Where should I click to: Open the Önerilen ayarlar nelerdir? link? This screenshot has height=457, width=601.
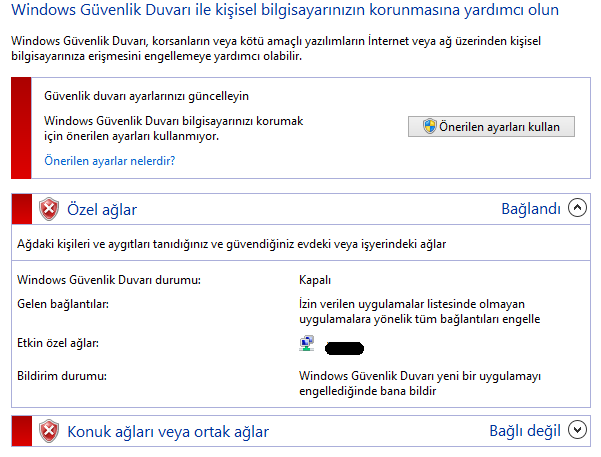[110, 160]
